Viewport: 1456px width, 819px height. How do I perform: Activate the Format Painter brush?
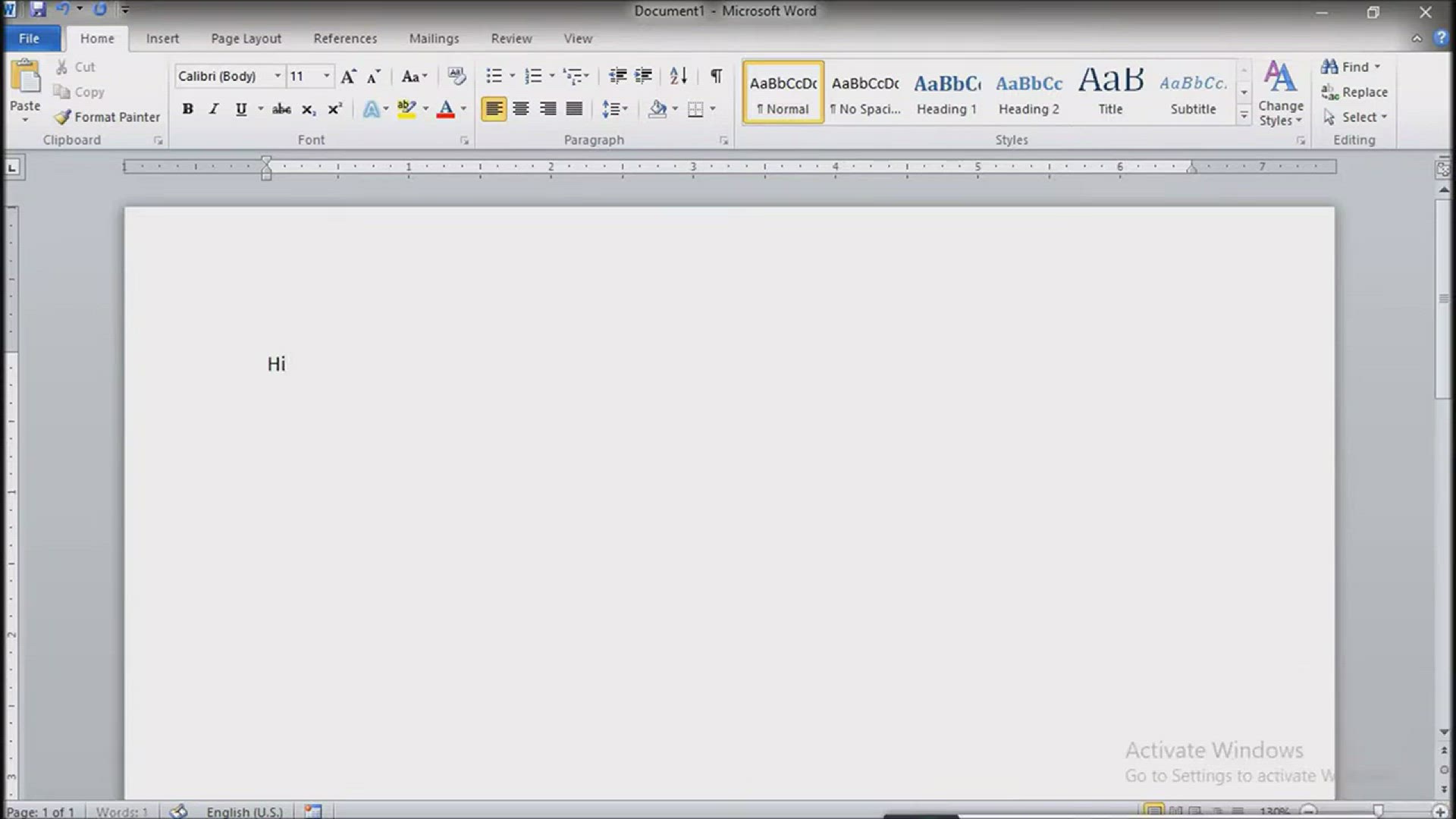tap(62, 117)
